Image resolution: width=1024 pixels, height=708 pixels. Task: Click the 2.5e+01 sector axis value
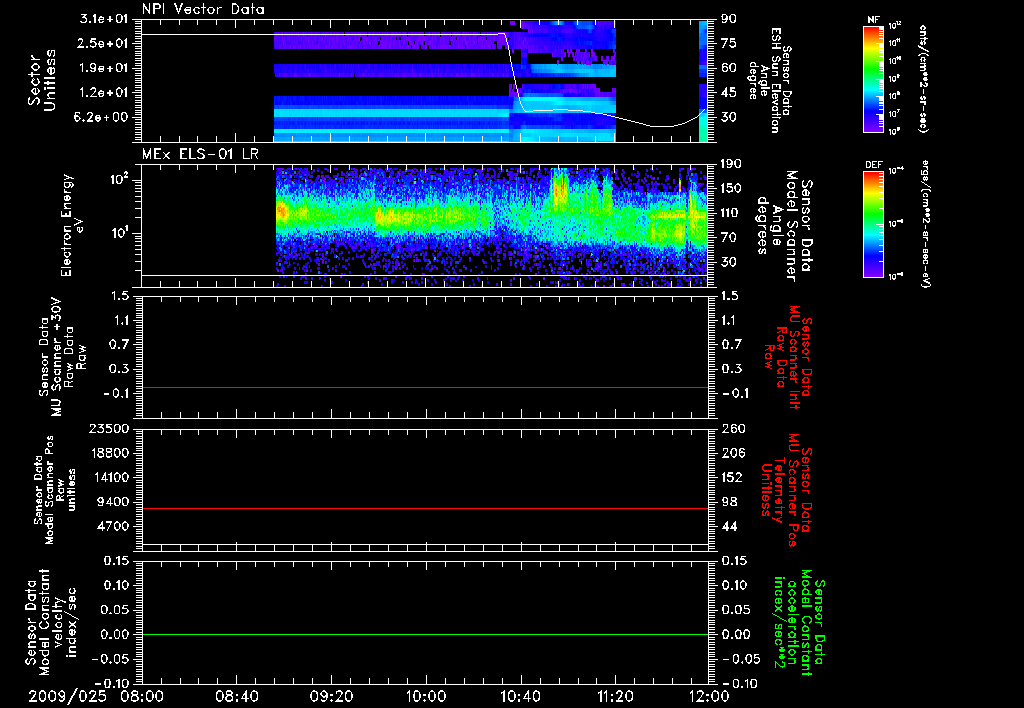[103, 43]
